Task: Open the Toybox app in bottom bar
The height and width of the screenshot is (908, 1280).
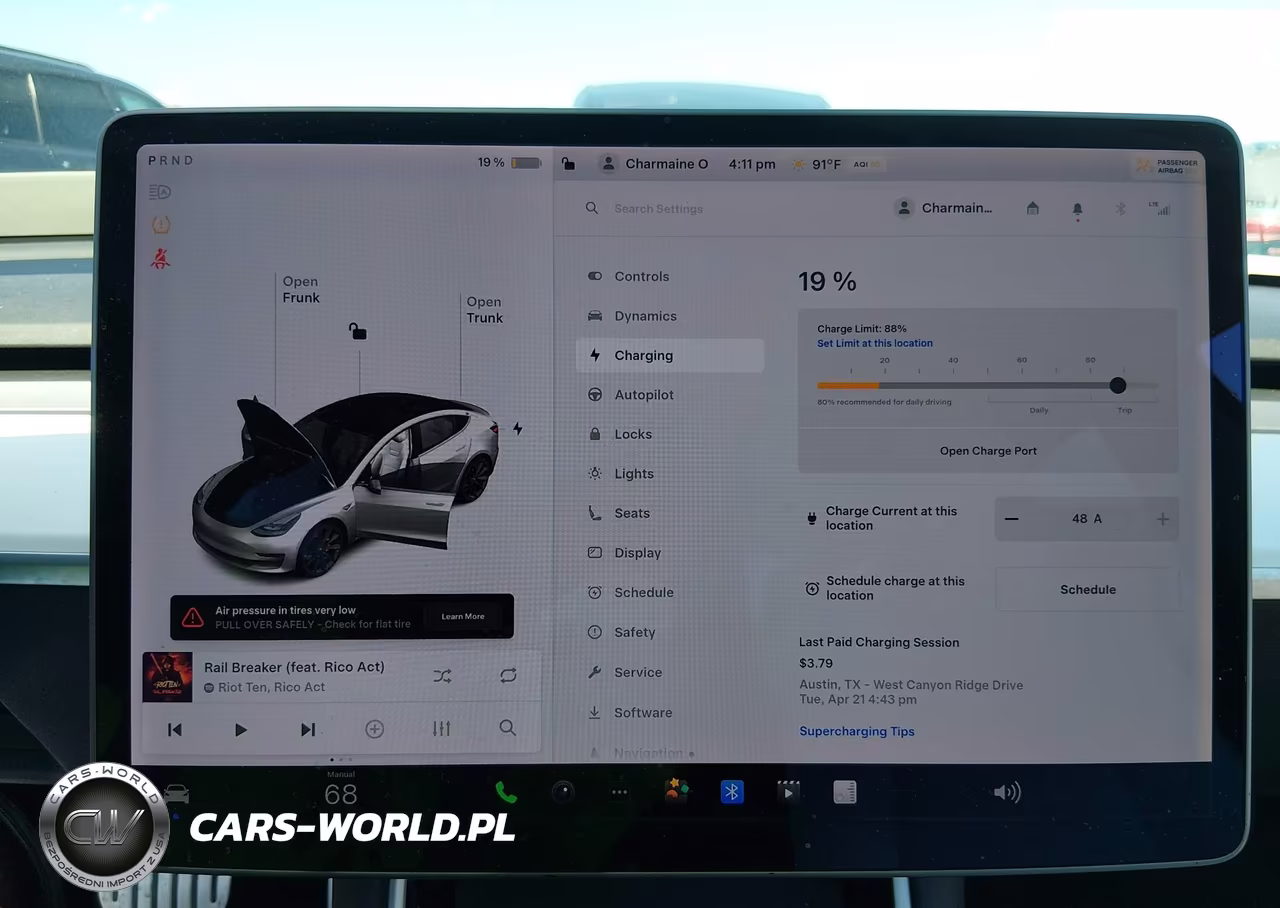Action: pos(677,792)
